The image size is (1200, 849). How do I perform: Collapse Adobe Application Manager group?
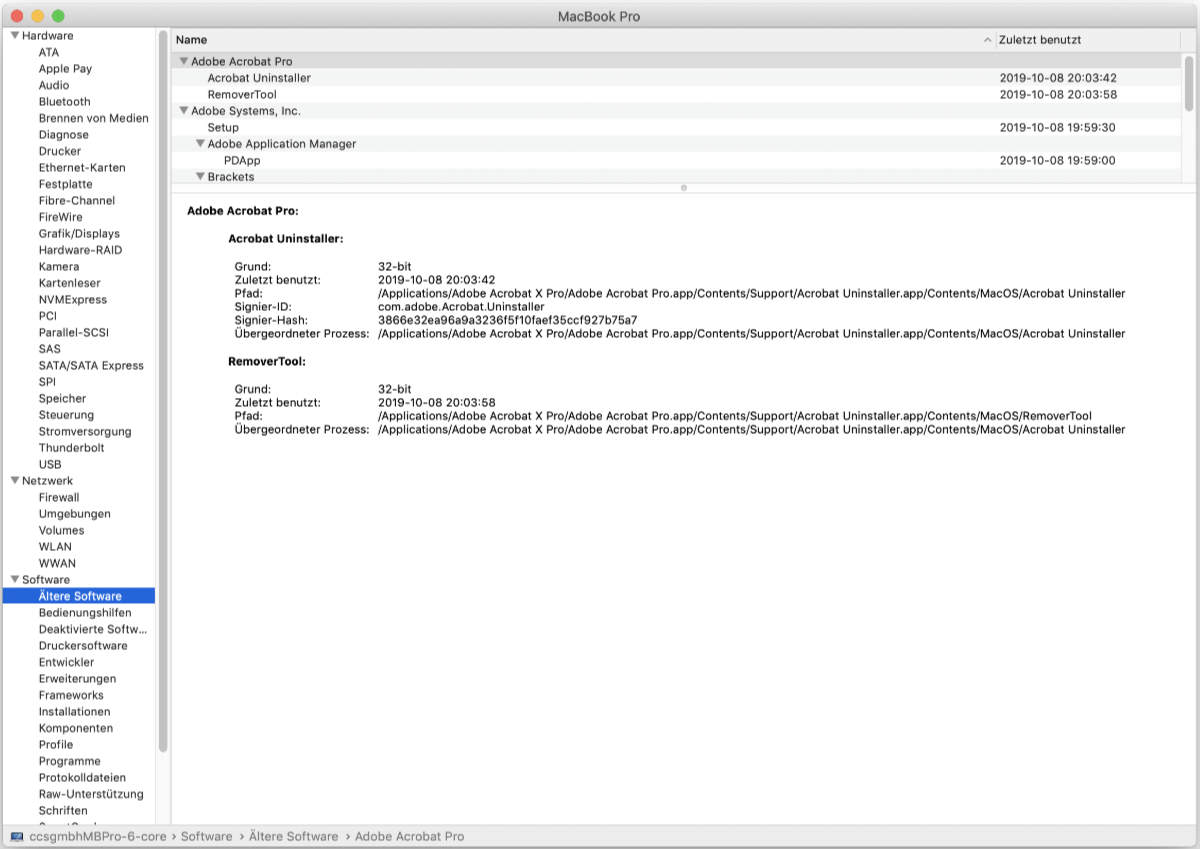[200, 144]
